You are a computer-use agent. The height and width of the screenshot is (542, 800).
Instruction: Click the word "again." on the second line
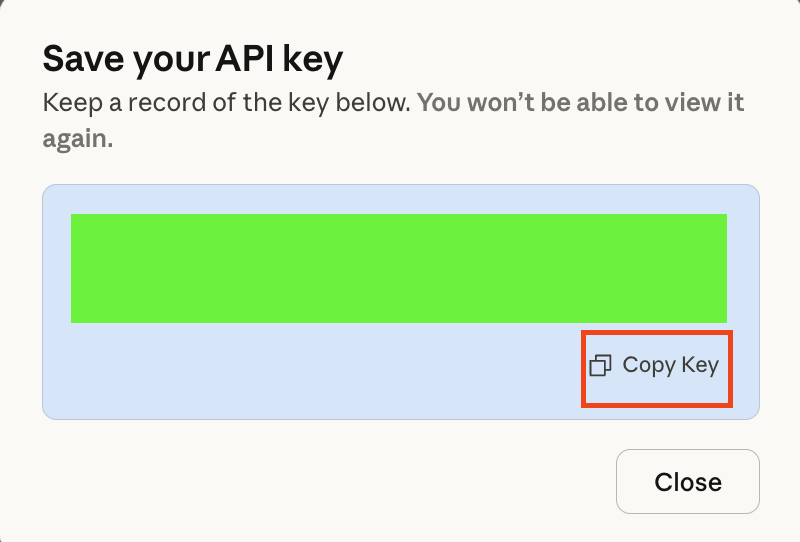click(78, 139)
